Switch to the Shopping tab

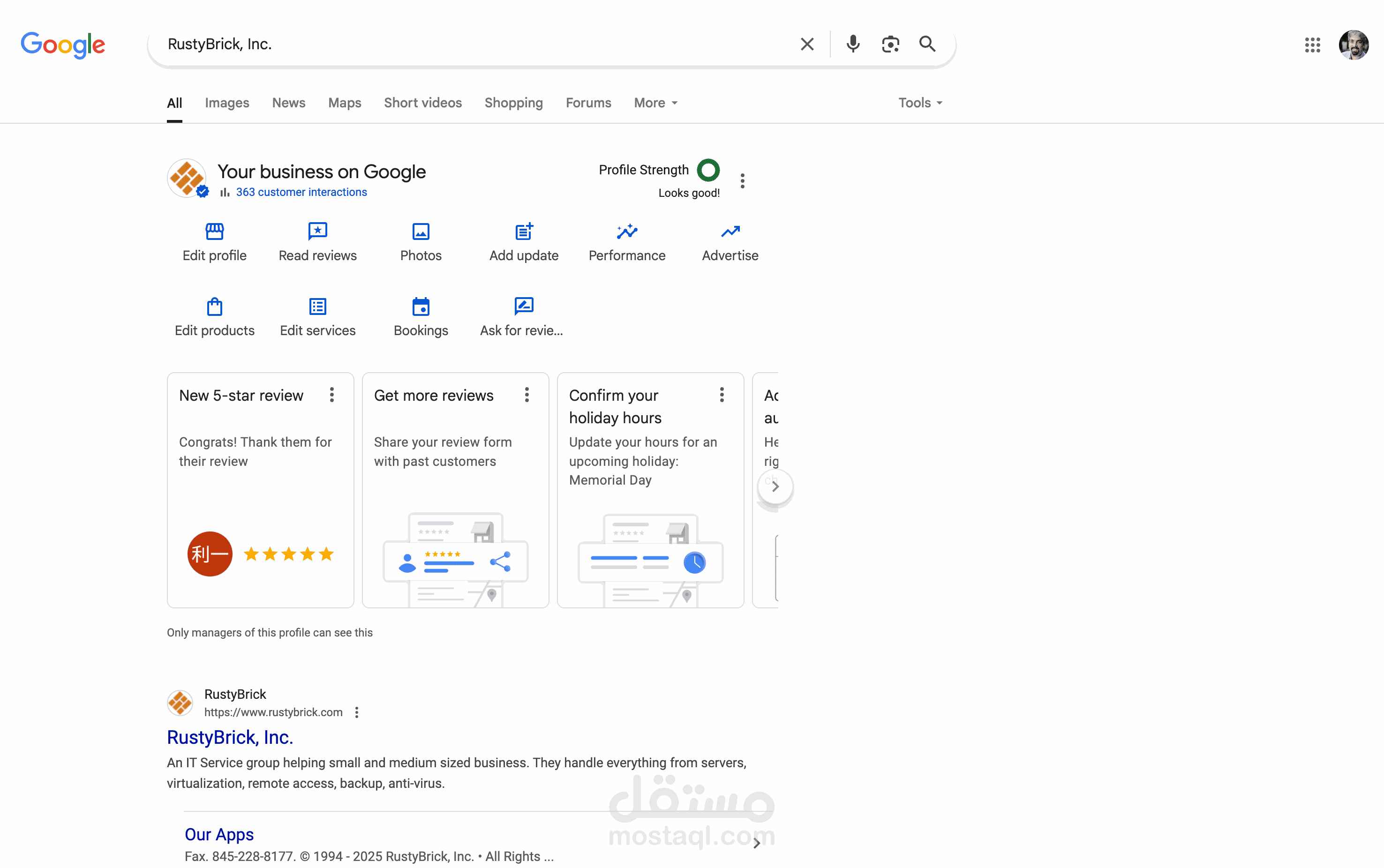[x=513, y=103]
